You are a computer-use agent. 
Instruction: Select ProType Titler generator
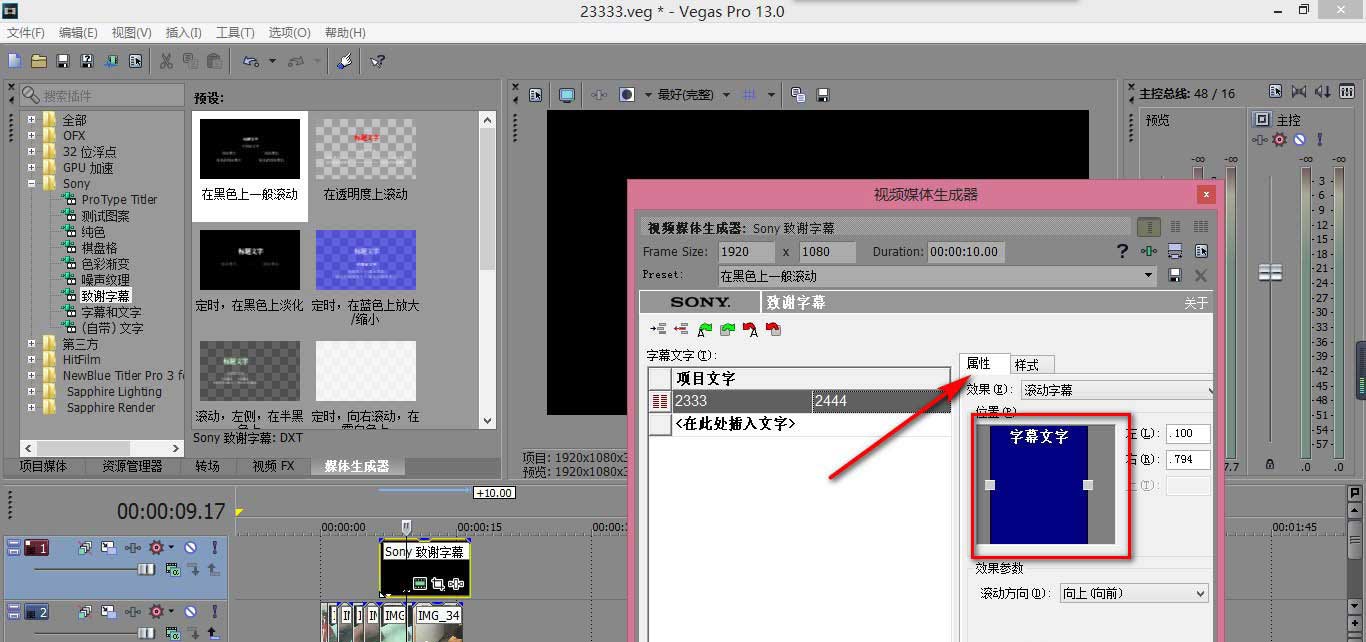pos(119,200)
